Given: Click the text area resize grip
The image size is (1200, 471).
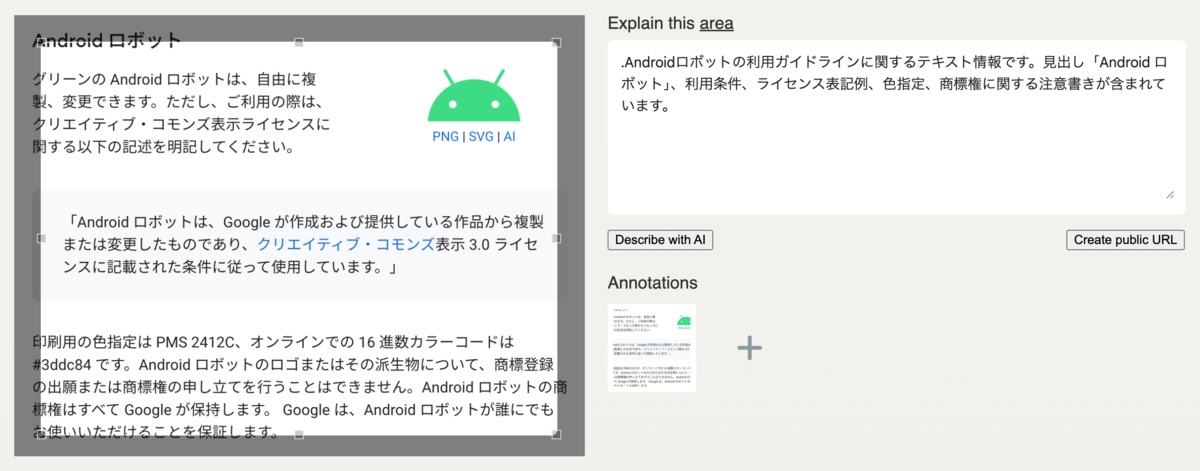Looking at the screenshot, I should 1170,196.
